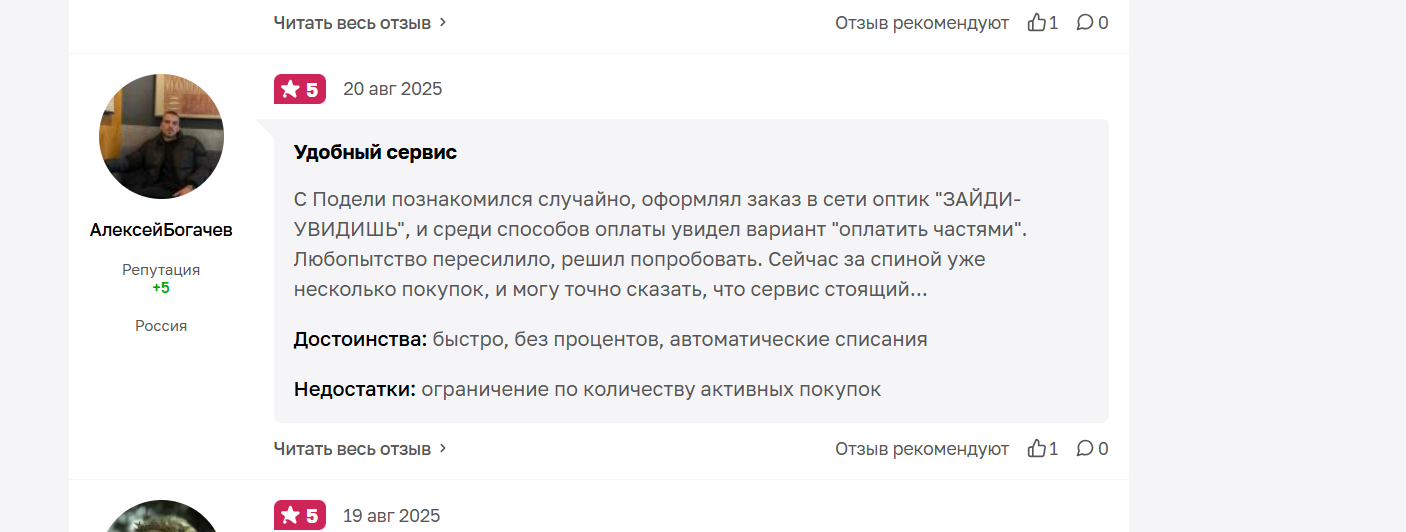Click 'Отзыв рекомендуют' above the 20 авг review
1406x532 pixels.
[922, 22]
